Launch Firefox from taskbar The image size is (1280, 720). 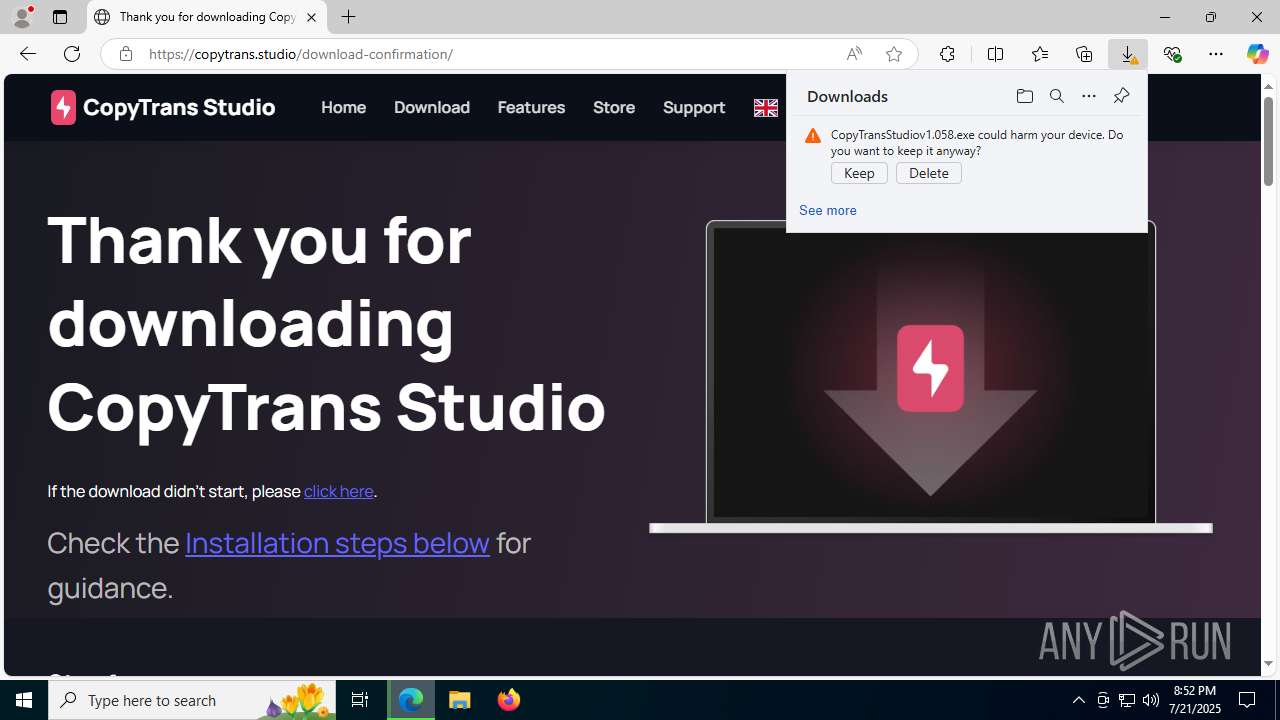coord(508,700)
